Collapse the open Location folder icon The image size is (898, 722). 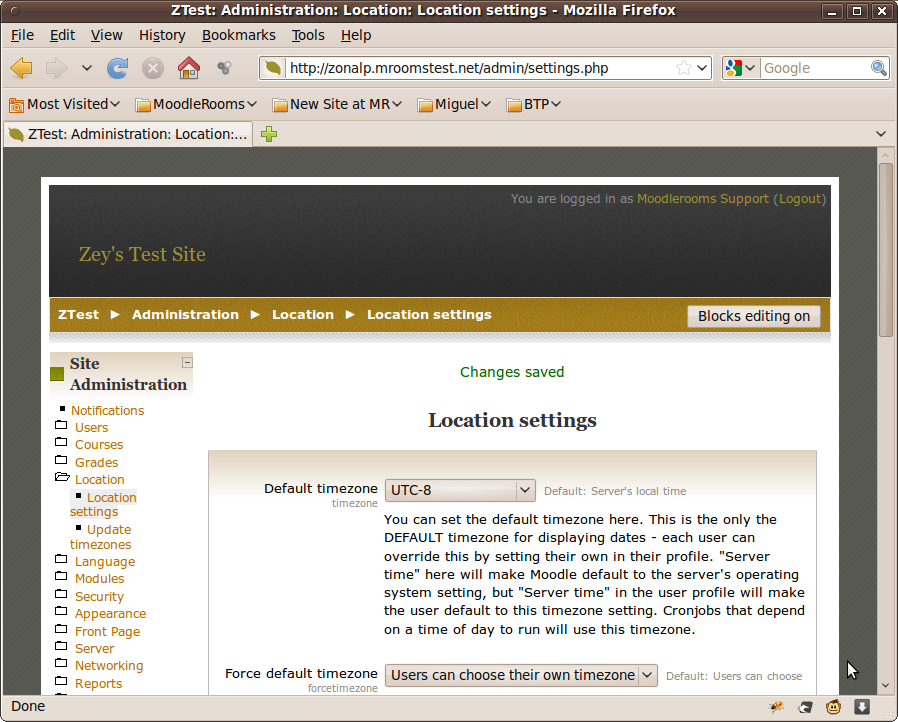pos(62,477)
